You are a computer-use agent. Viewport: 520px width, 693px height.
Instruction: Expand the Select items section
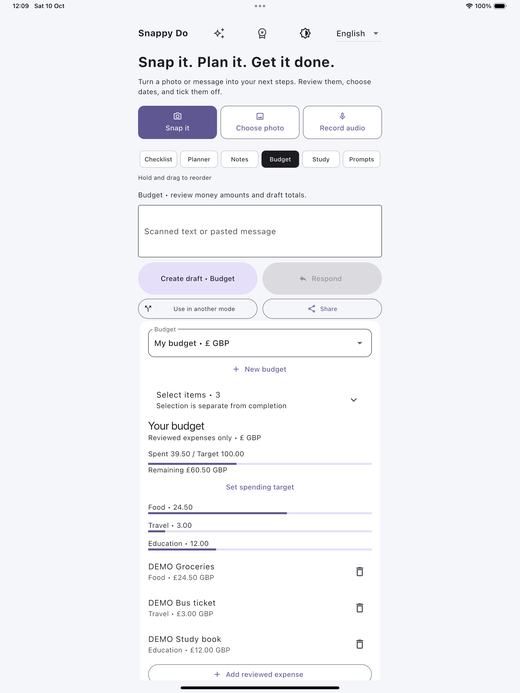pos(260,400)
